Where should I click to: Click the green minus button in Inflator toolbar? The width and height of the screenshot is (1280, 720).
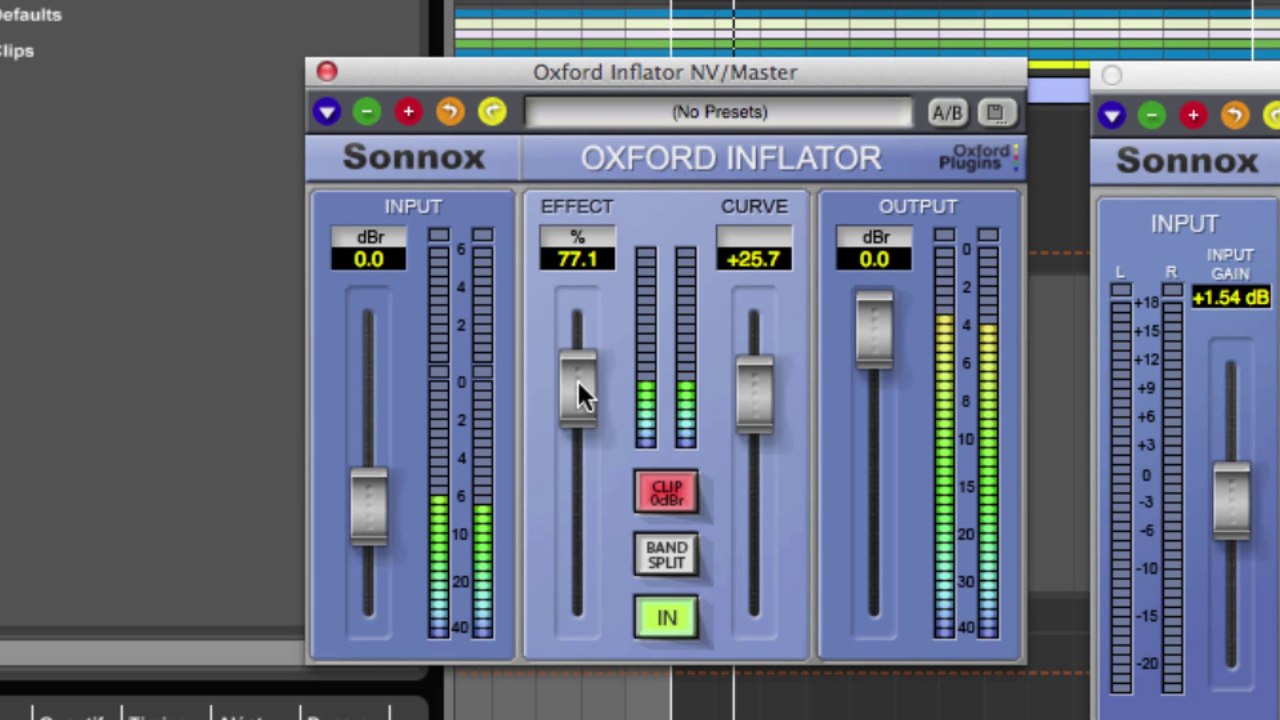tap(367, 112)
